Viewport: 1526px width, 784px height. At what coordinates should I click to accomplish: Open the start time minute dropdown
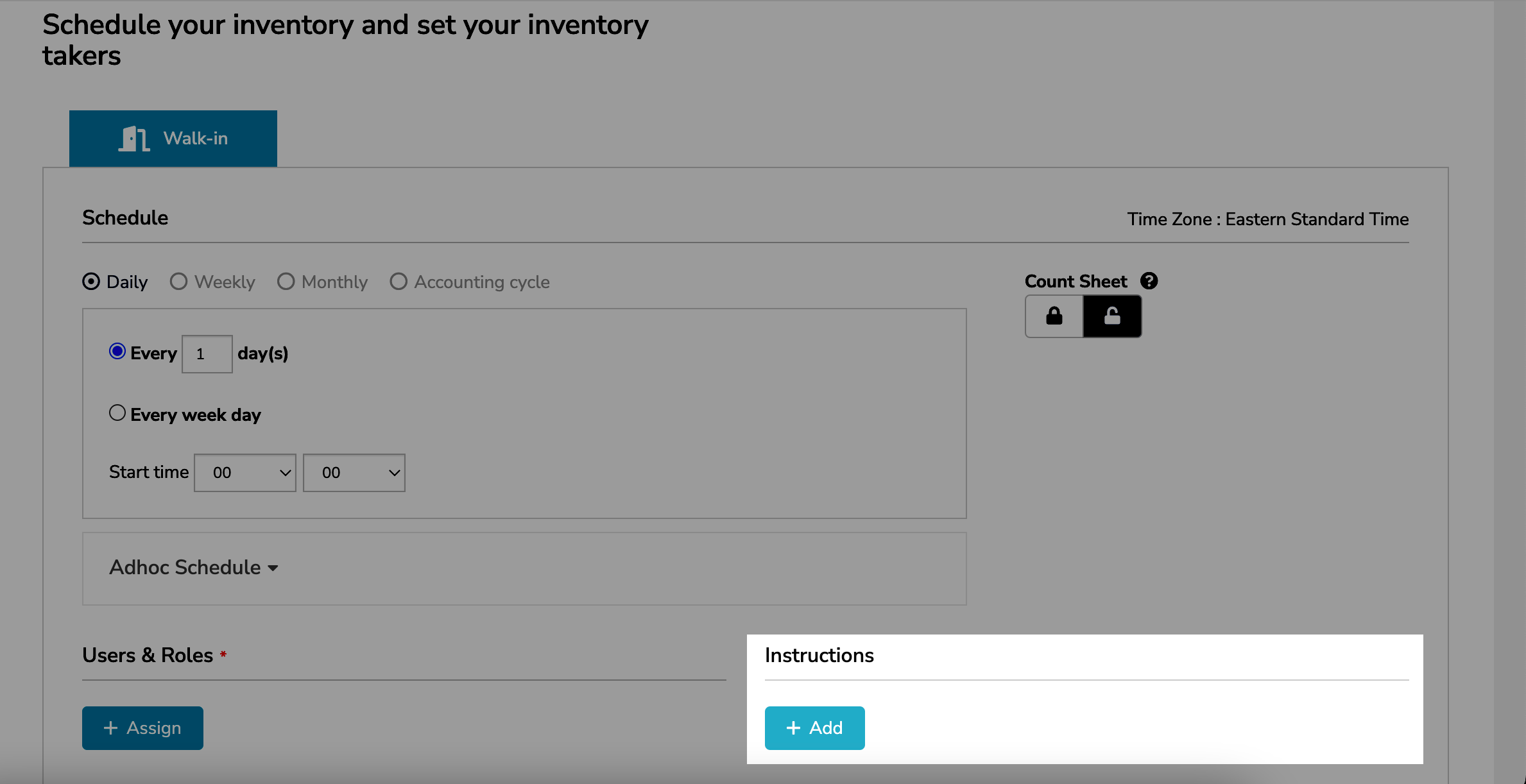pos(354,472)
